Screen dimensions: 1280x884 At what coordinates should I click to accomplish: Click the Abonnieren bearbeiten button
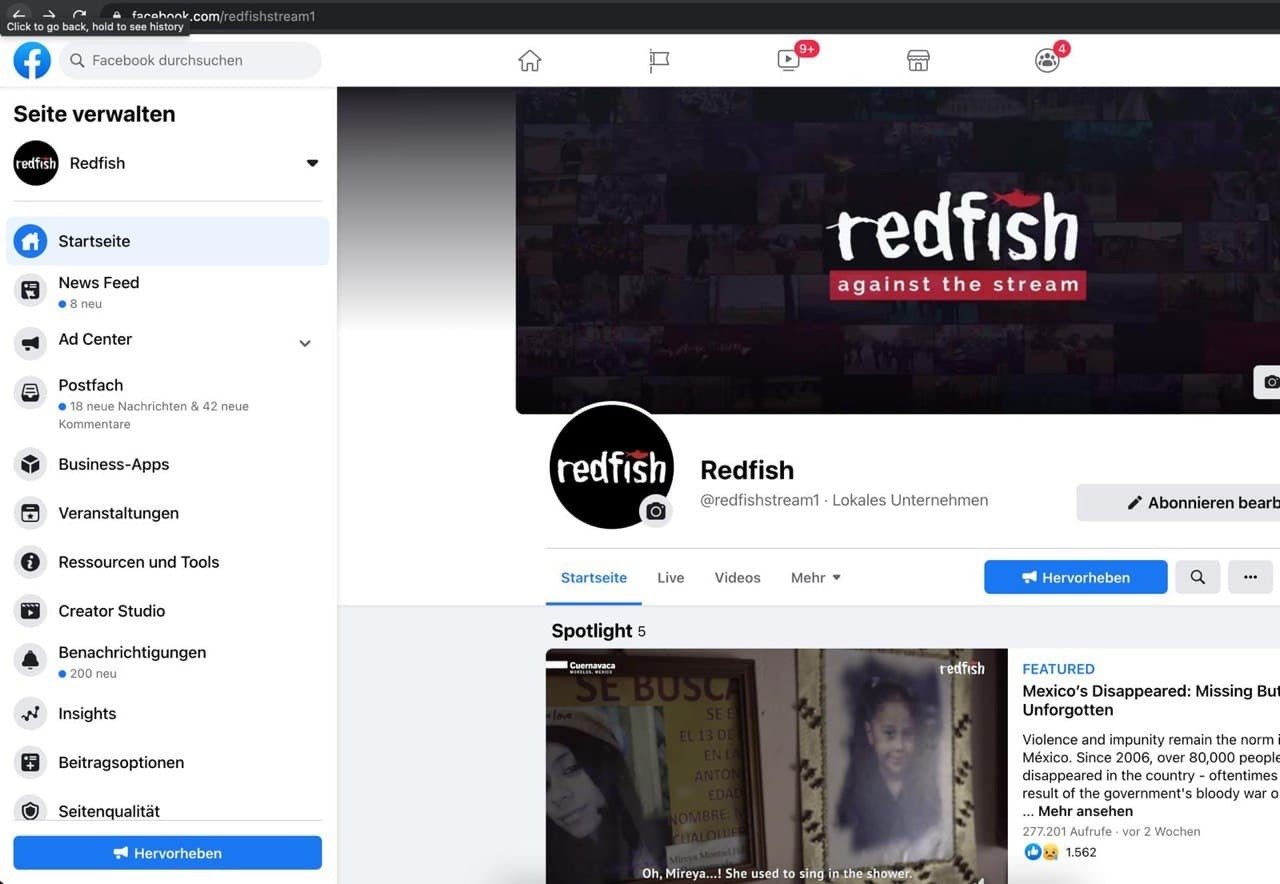(1178, 503)
